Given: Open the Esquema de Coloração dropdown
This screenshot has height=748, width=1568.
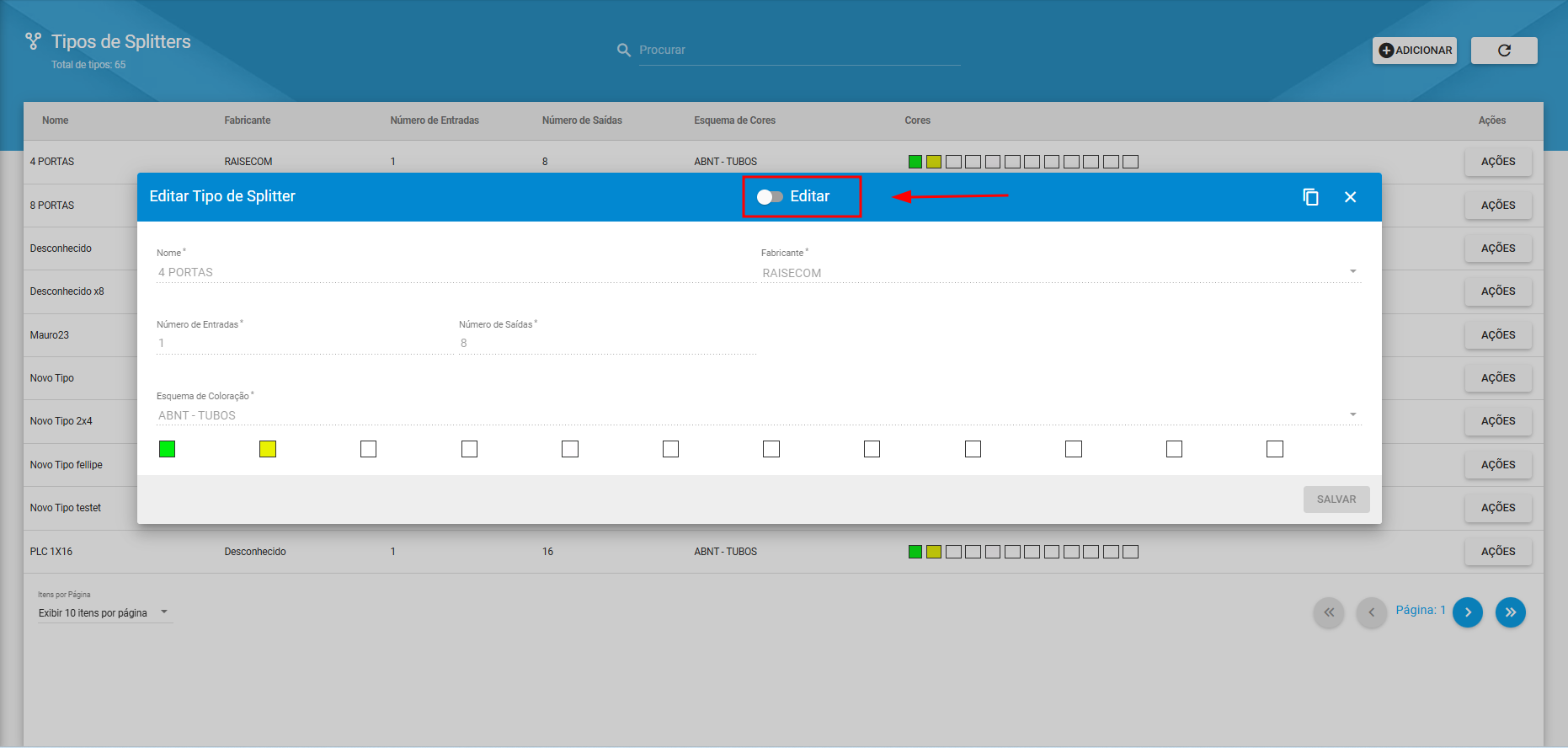Looking at the screenshot, I should tap(758, 415).
